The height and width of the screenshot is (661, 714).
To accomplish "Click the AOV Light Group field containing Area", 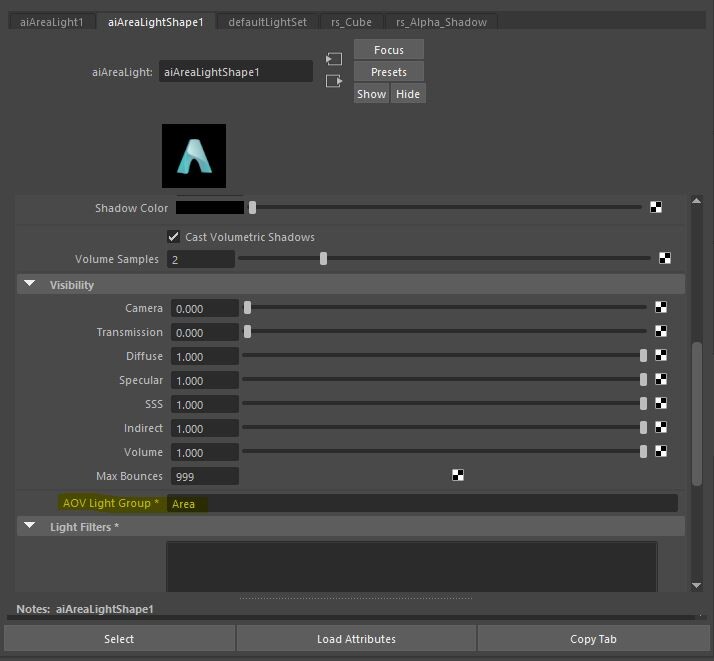I will pos(422,503).
